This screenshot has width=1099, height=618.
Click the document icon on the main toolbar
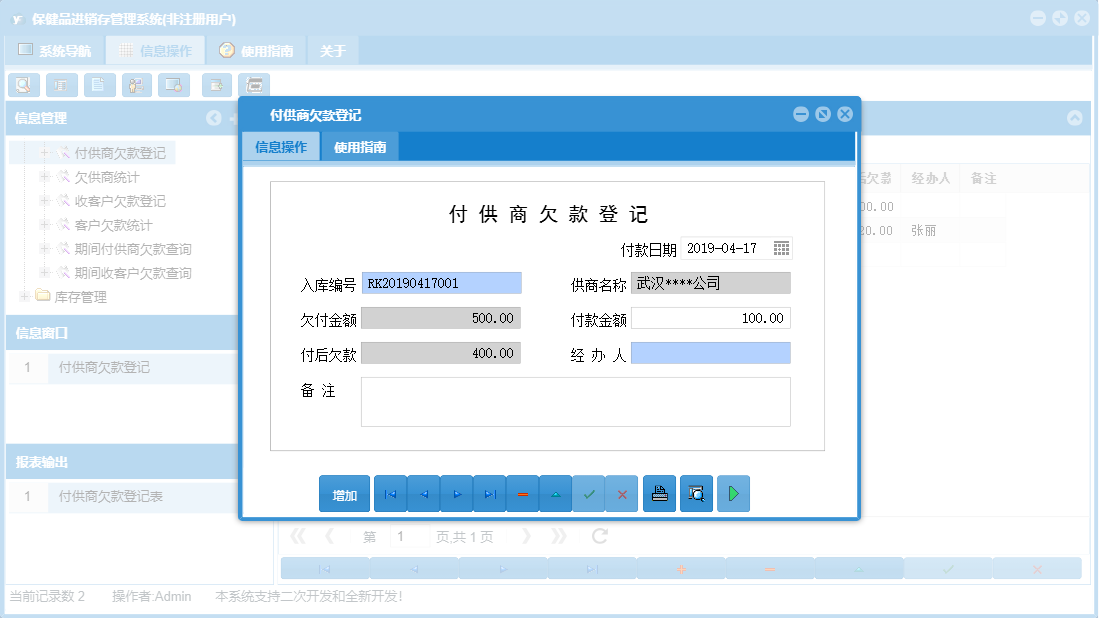(98, 85)
